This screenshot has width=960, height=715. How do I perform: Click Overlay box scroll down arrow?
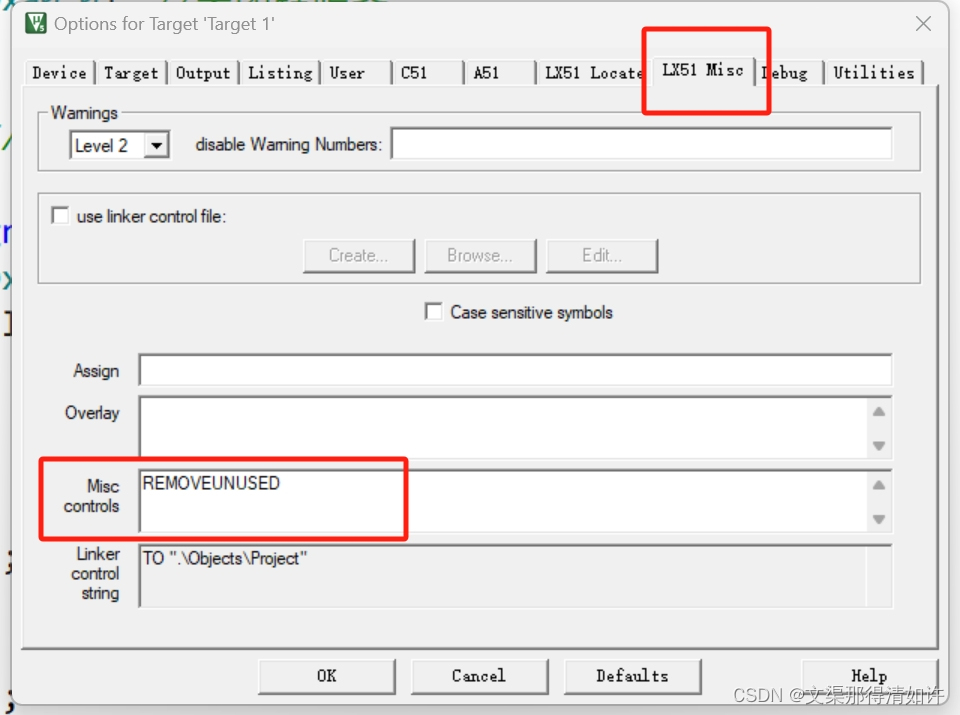pyautogui.click(x=879, y=445)
